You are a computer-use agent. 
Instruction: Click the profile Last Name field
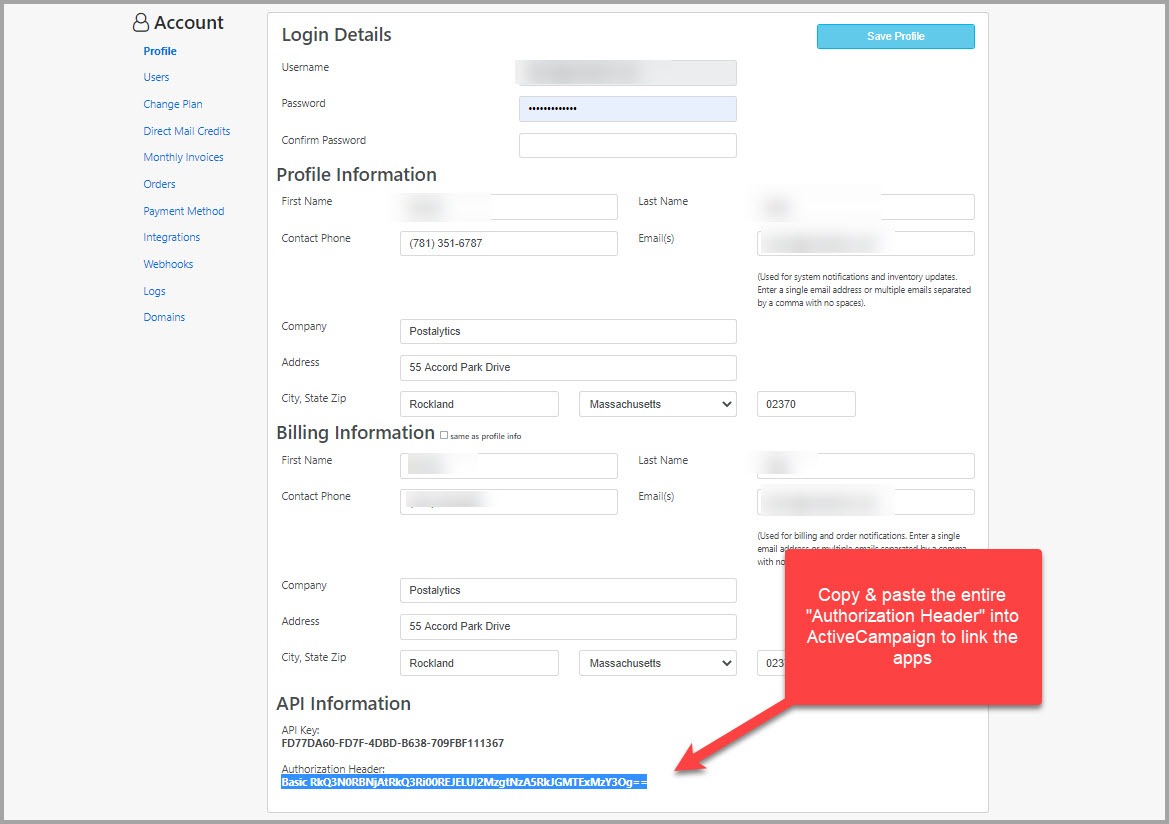pyautogui.click(x=866, y=207)
